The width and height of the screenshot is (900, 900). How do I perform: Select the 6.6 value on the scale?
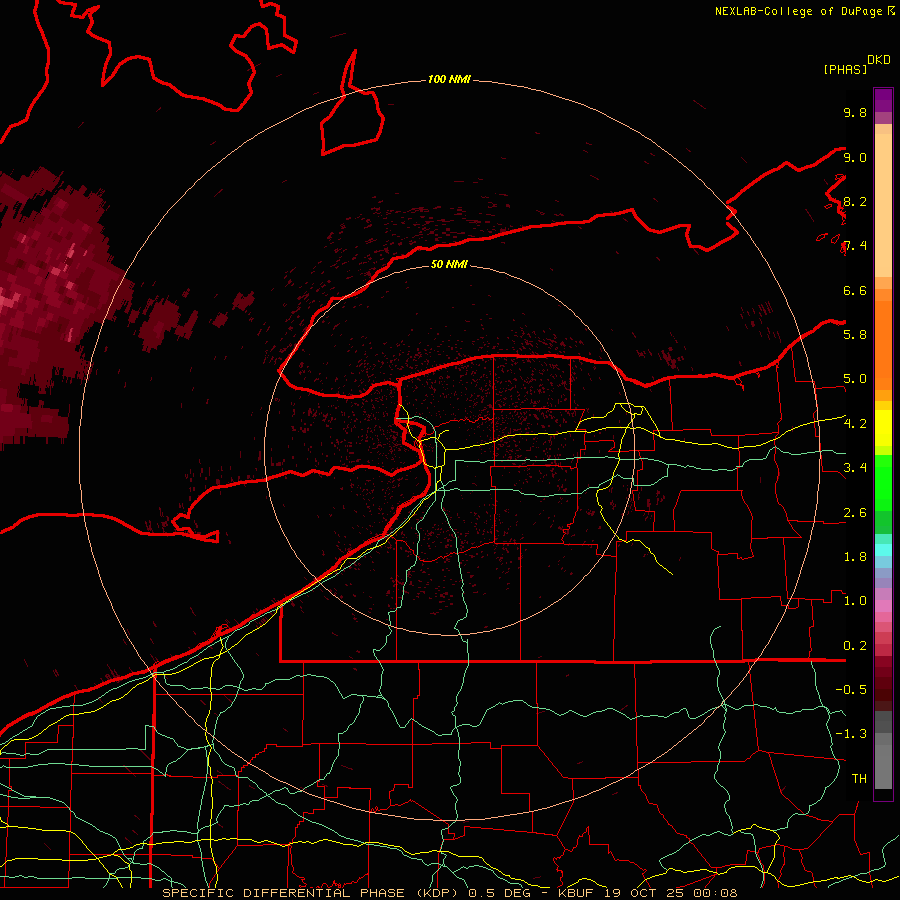855,290
